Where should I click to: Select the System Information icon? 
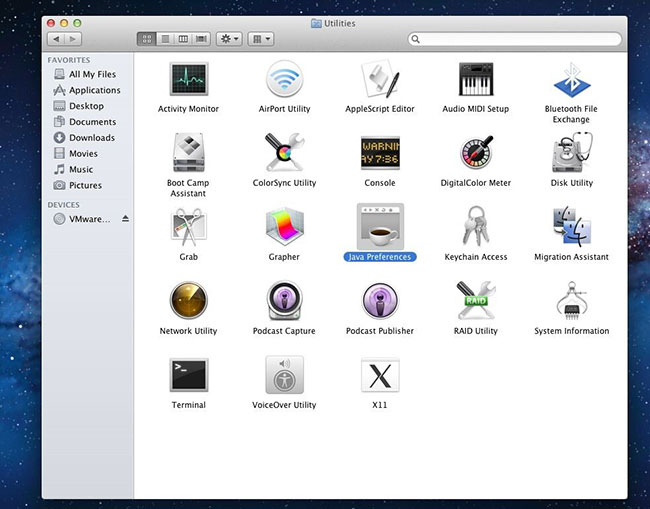click(572, 301)
